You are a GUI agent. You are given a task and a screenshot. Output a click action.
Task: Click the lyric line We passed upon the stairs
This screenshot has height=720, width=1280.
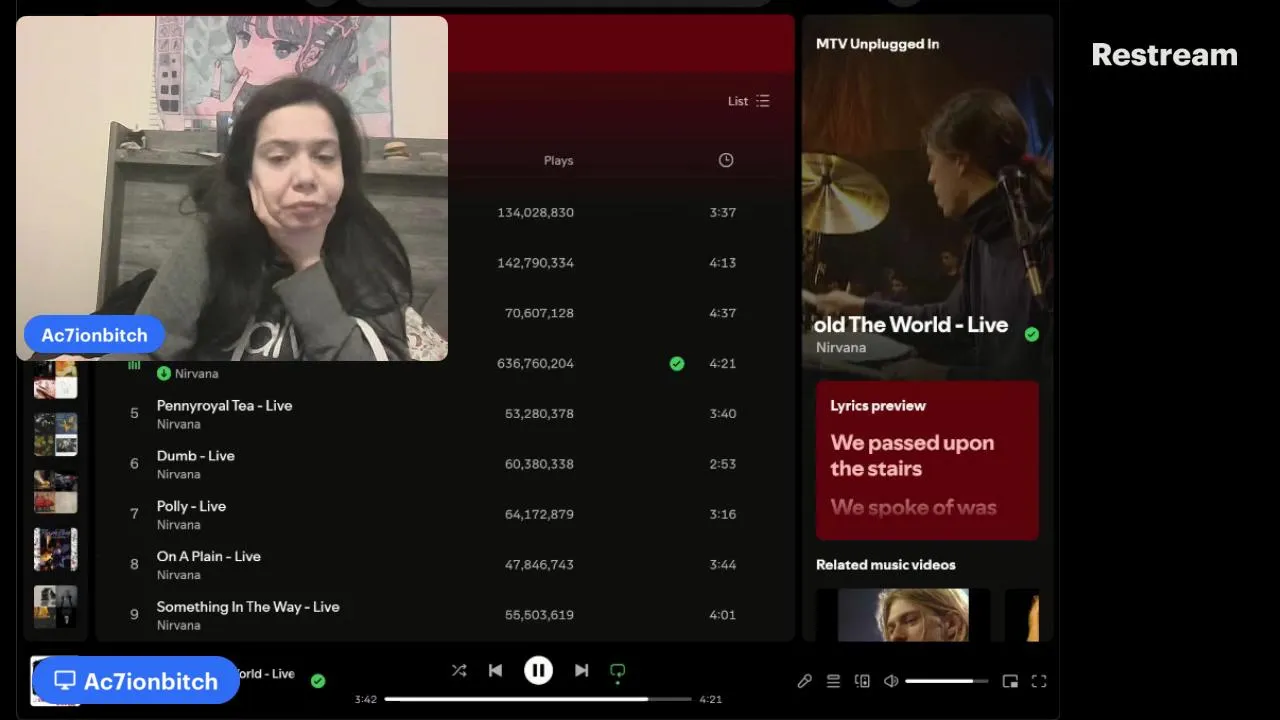pyautogui.click(x=912, y=456)
